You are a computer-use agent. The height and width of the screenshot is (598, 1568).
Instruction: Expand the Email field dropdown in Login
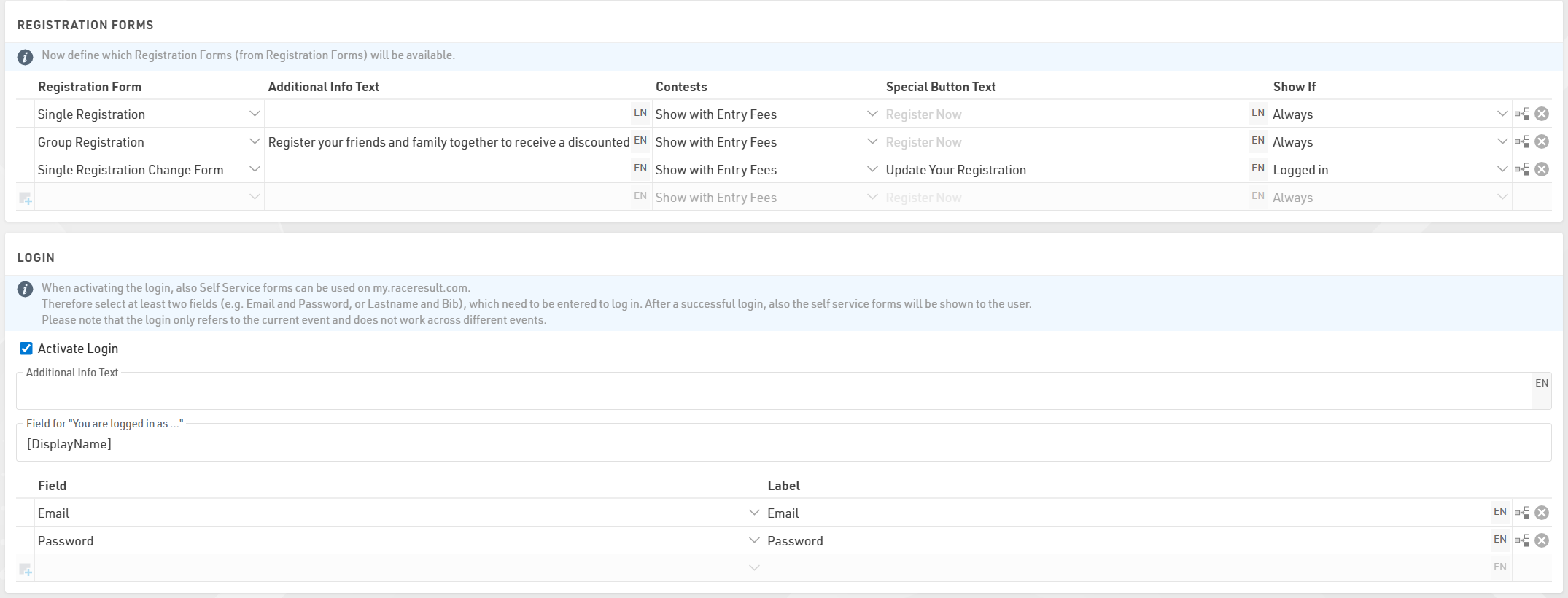(753, 513)
